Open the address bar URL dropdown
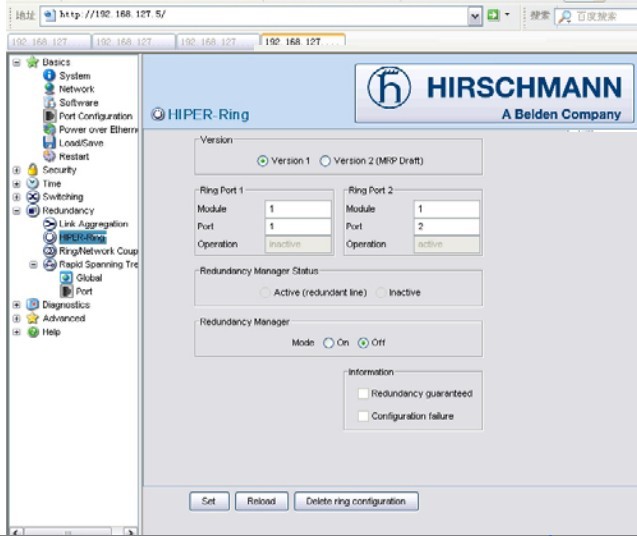 [x=475, y=16]
